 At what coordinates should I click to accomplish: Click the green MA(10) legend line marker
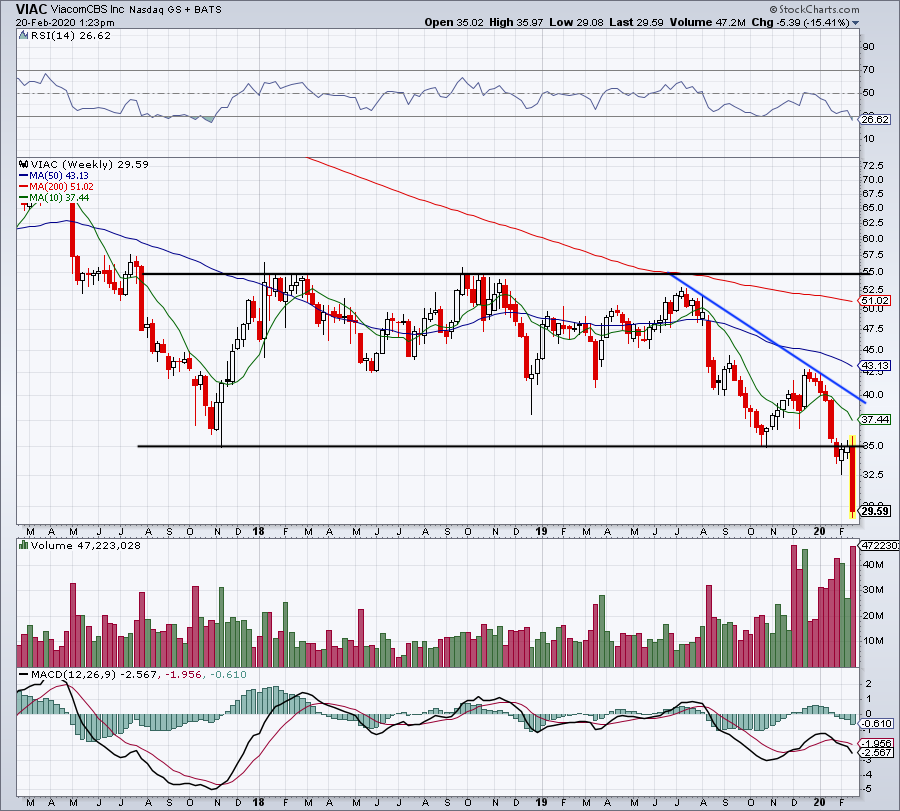24,197
